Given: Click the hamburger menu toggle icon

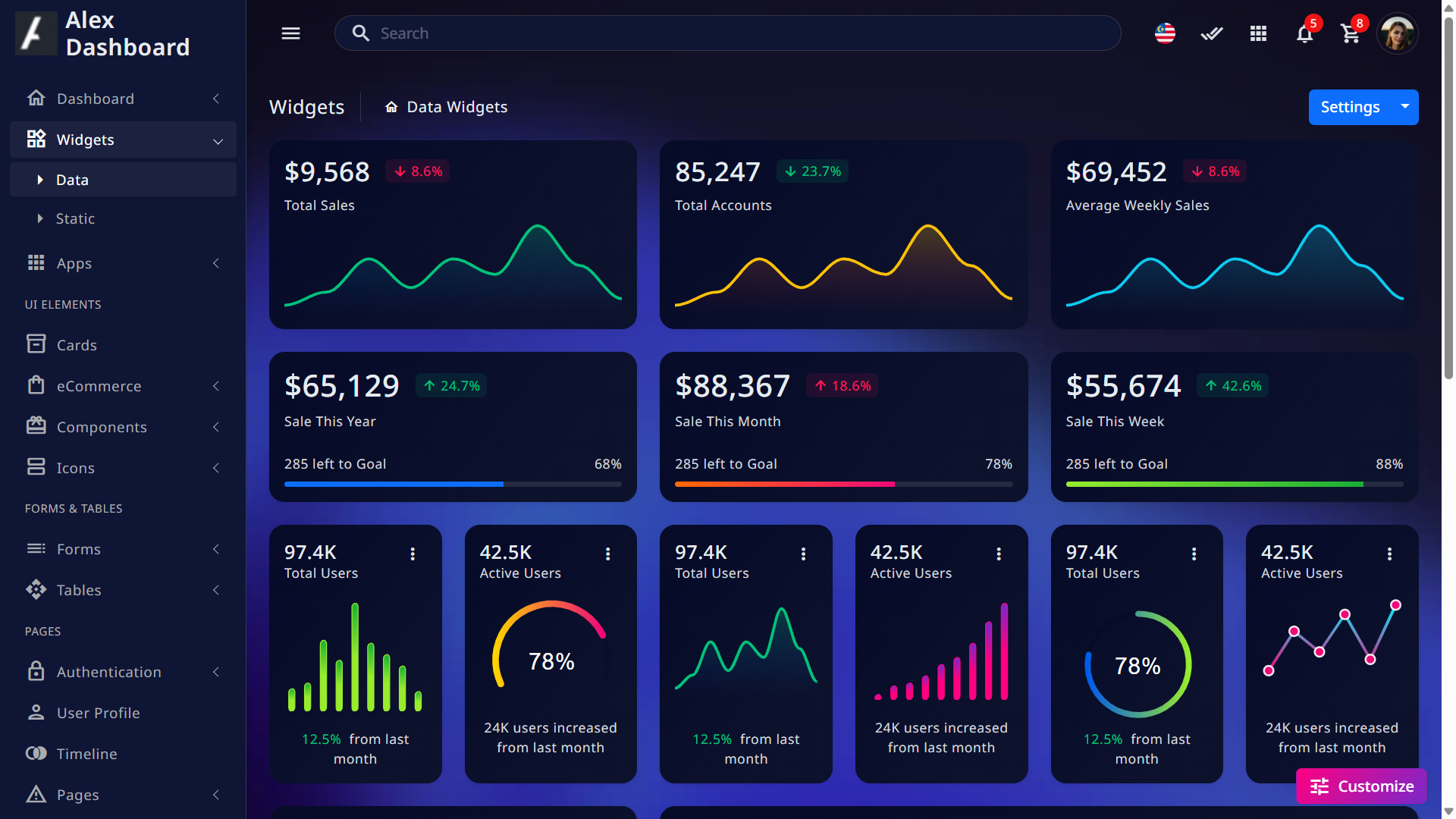Looking at the screenshot, I should (x=290, y=33).
